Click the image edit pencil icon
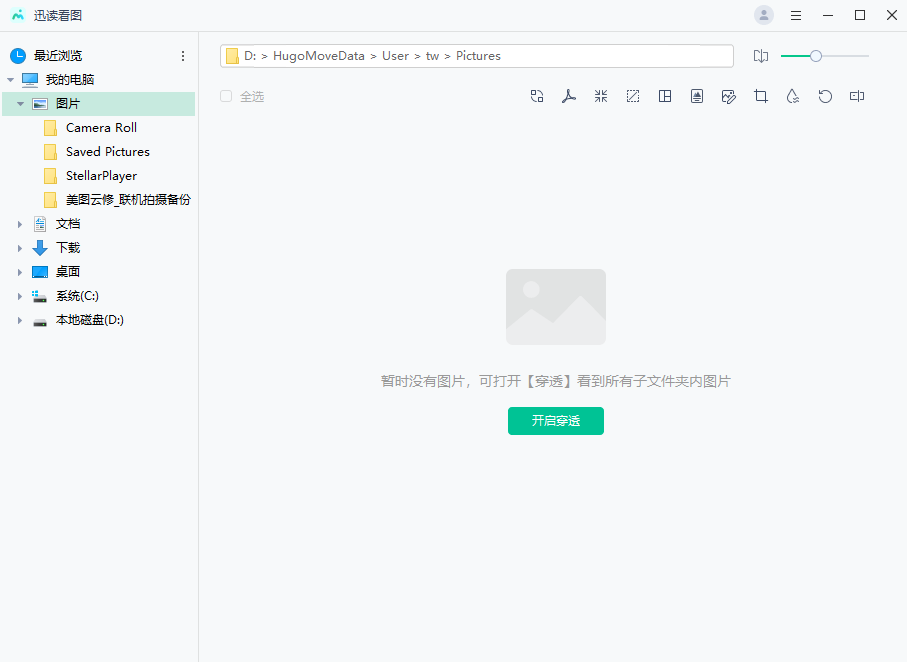The width and height of the screenshot is (907, 662). pyautogui.click(x=729, y=96)
